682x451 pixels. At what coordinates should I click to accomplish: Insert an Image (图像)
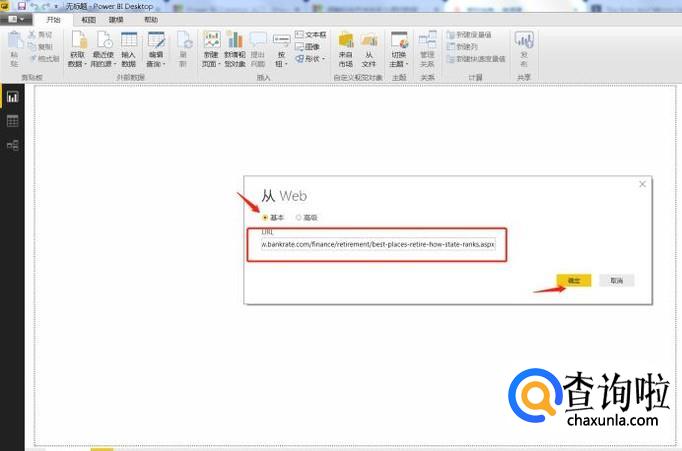point(307,47)
